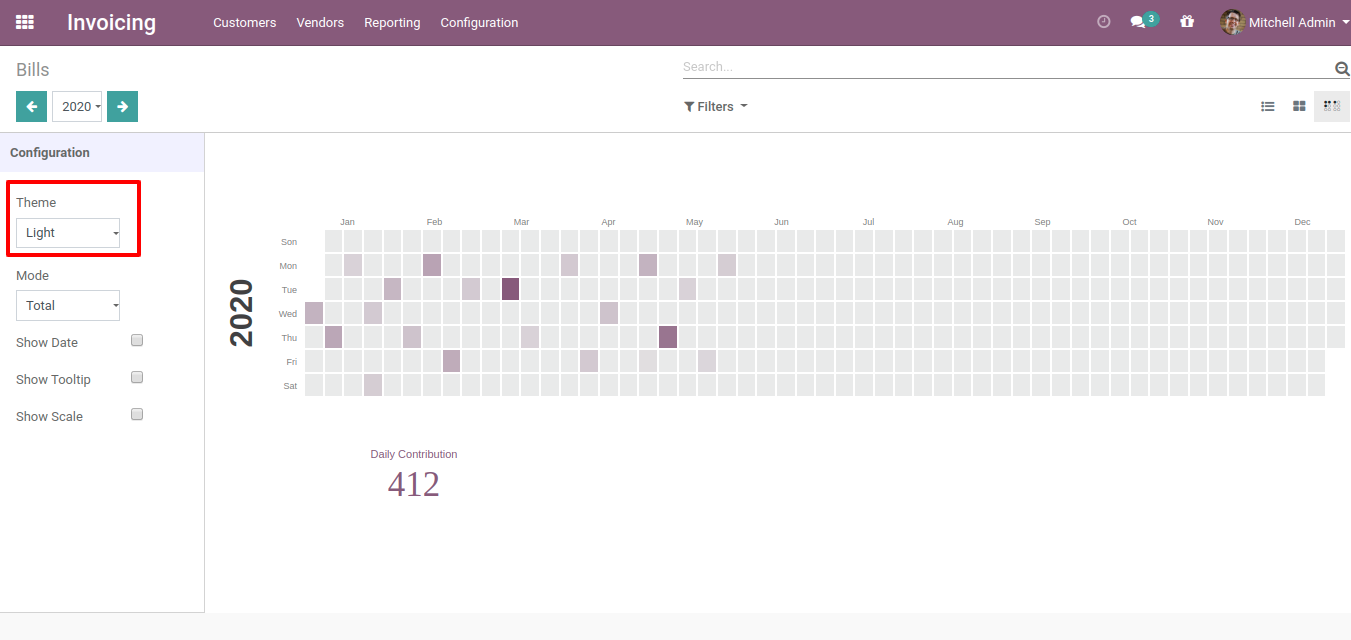Switch to kanban view
1351x640 pixels.
(x=1299, y=106)
